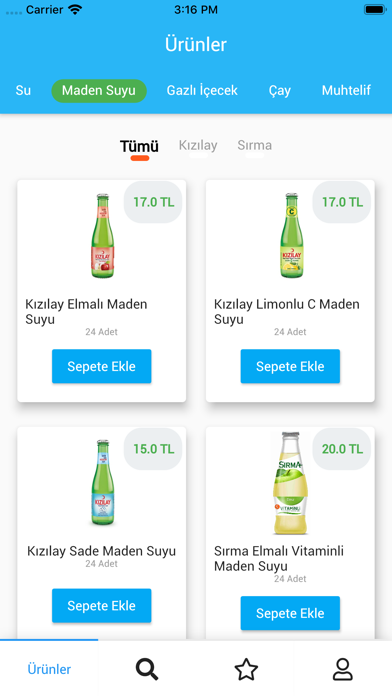Filter by Sırma brand
392x696 pixels.
click(254, 145)
